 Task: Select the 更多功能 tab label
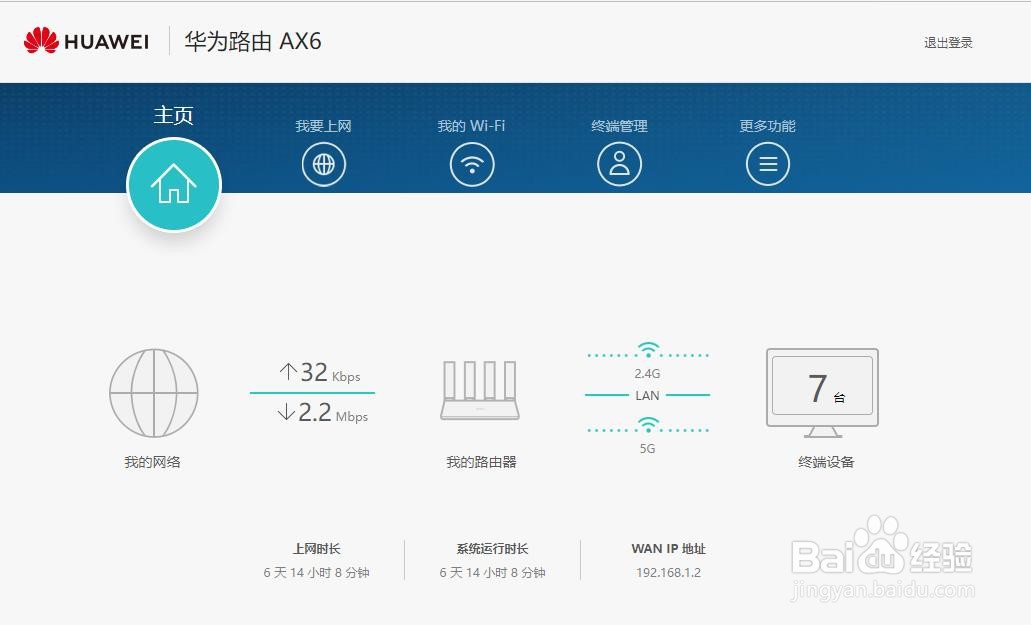[767, 126]
